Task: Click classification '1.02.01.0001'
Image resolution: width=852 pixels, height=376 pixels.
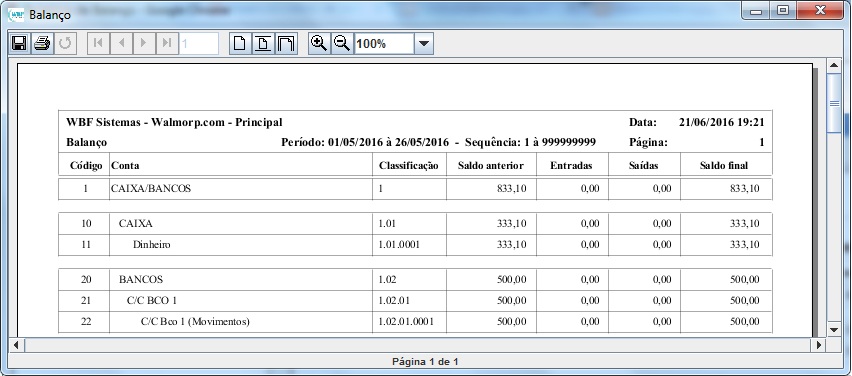Action: [x=406, y=322]
